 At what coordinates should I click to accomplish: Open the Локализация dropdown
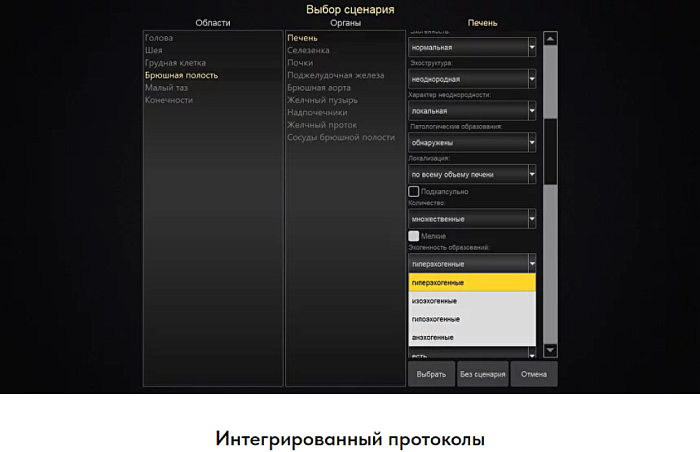[x=472, y=174]
